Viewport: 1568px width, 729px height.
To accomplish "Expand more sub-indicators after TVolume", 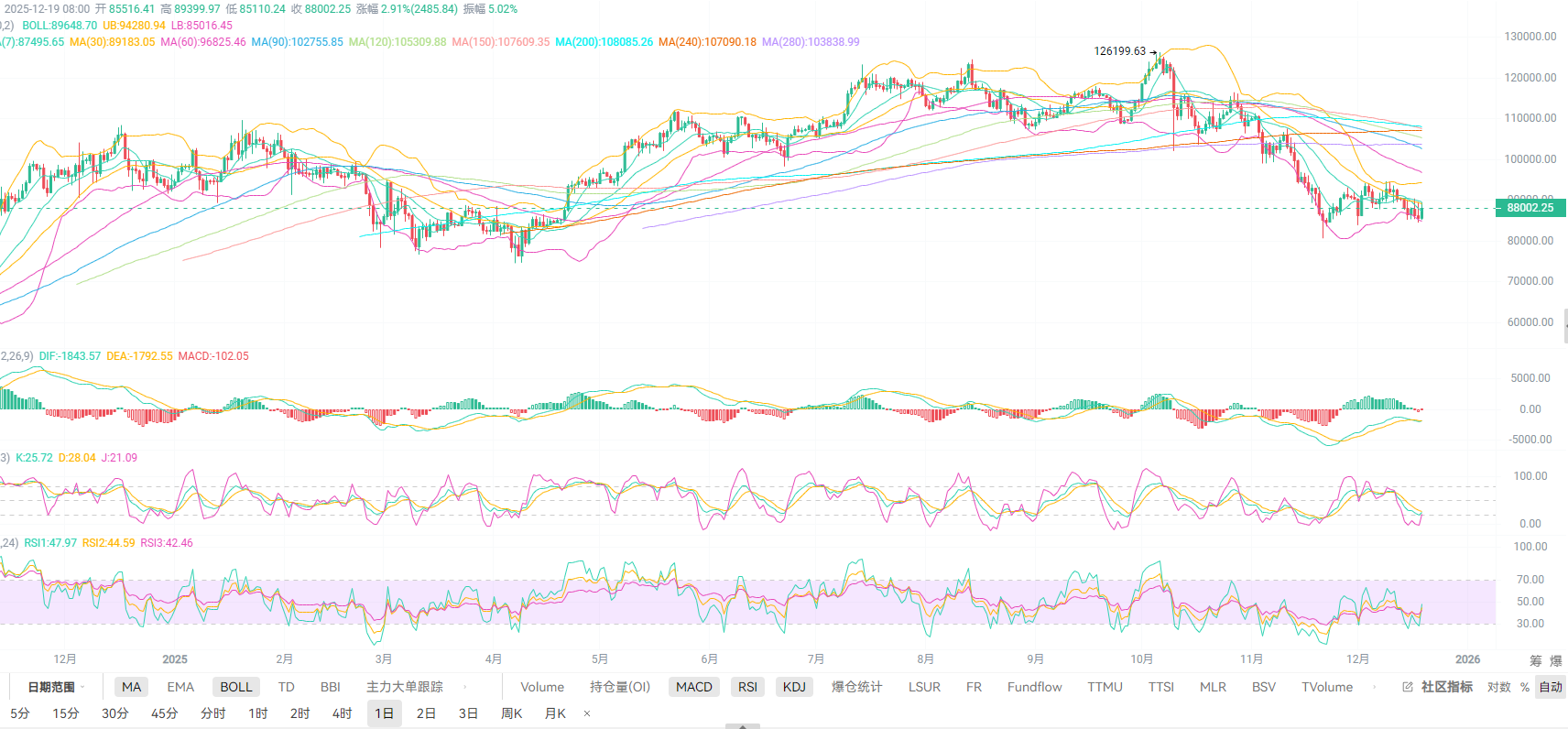I will [1374, 687].
